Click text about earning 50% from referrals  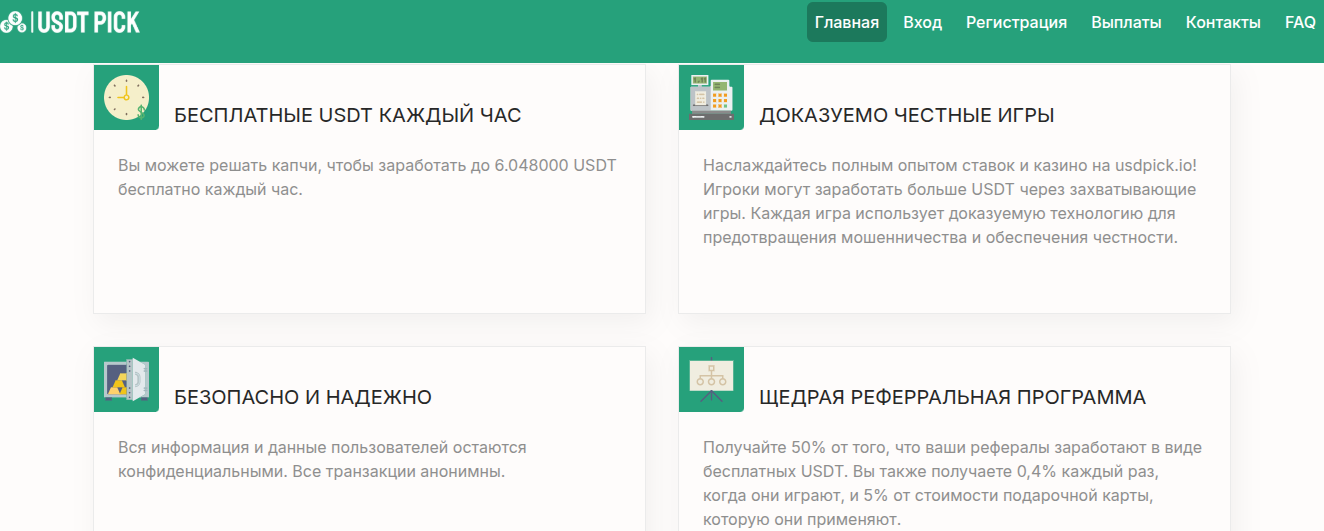952,483
